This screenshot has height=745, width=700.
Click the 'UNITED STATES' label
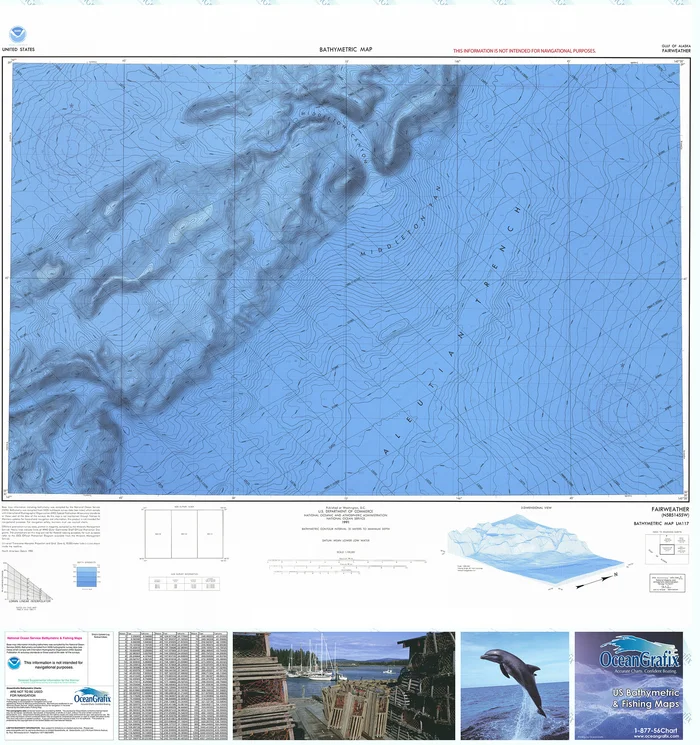tap(18, 49)
